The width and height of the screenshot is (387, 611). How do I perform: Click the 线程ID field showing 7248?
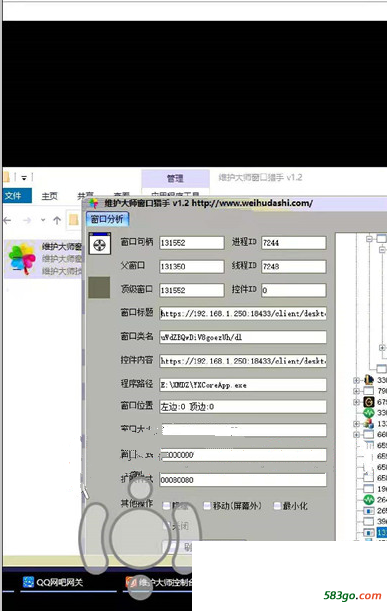pyautogui.click(x=294, y=267)
